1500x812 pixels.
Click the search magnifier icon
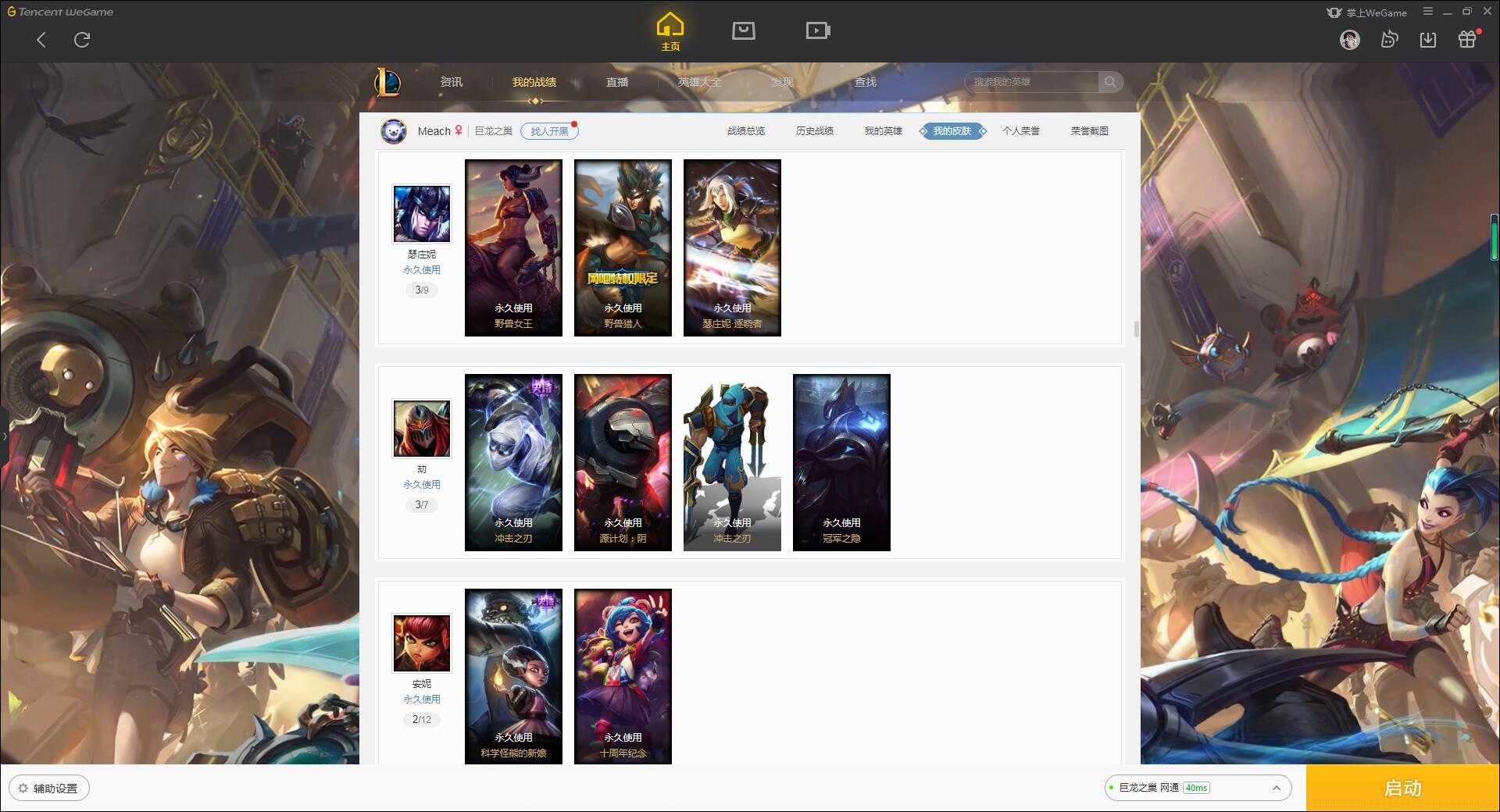1110,82
